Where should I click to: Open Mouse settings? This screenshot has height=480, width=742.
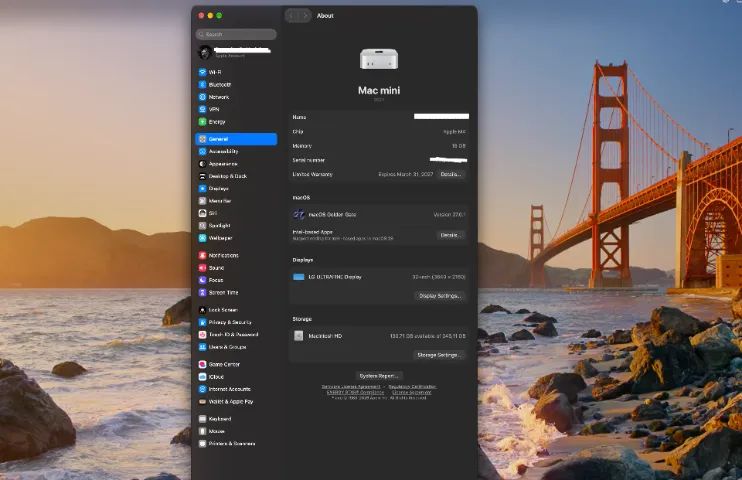click(236, 431)
